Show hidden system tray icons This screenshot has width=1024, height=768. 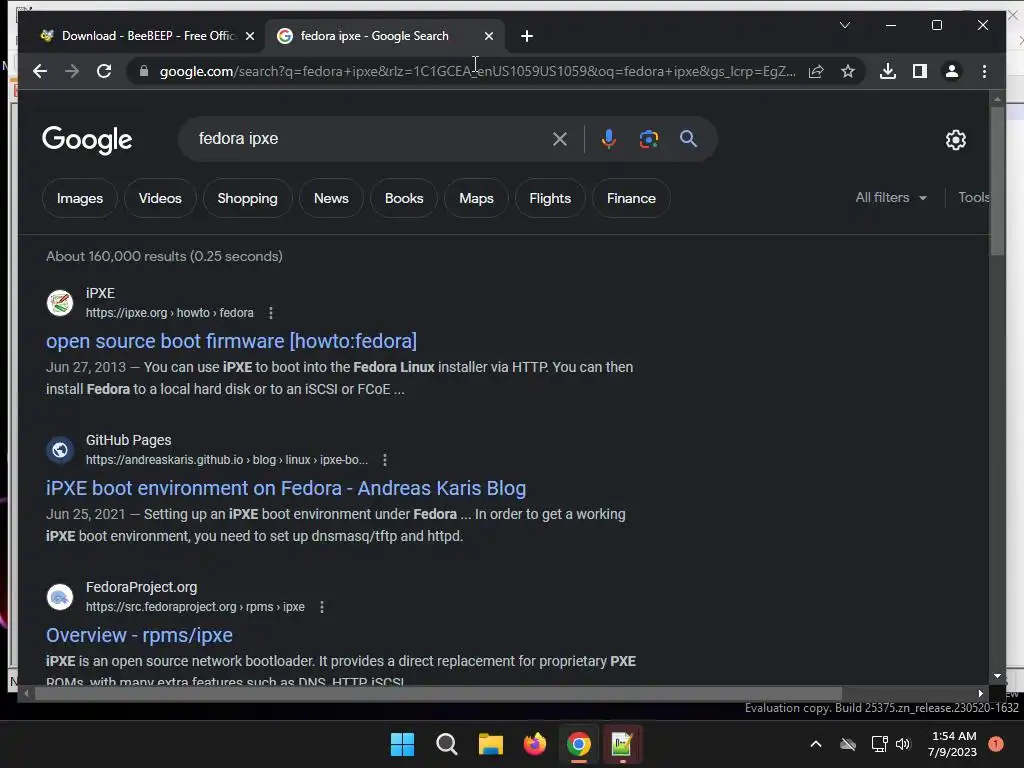pyautogui.click(x=816, y=744)
